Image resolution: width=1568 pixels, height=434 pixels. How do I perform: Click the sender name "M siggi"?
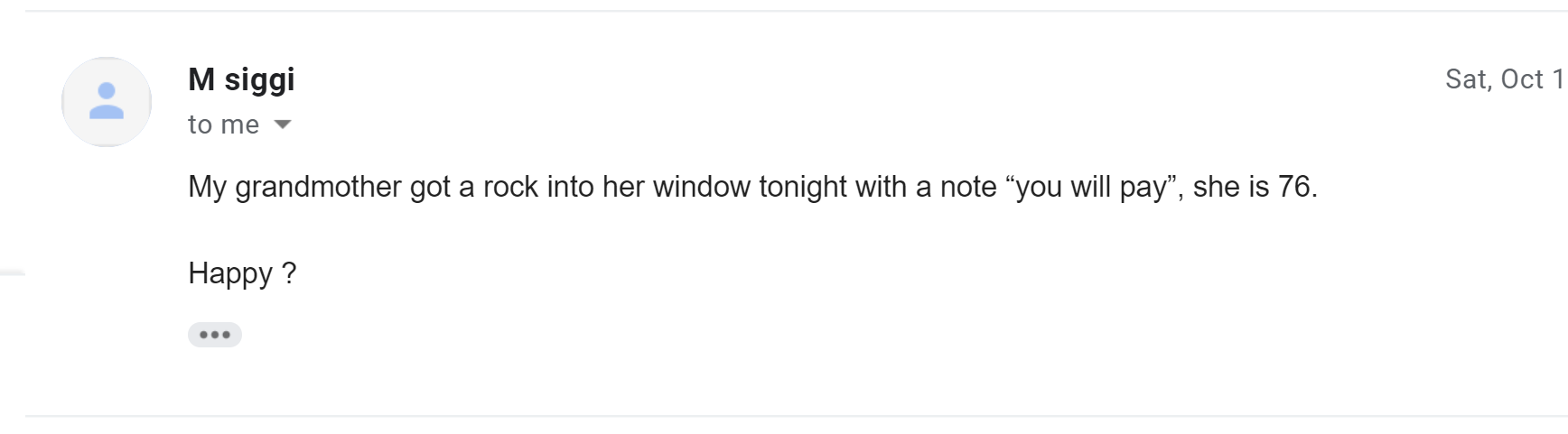(241, 79)
